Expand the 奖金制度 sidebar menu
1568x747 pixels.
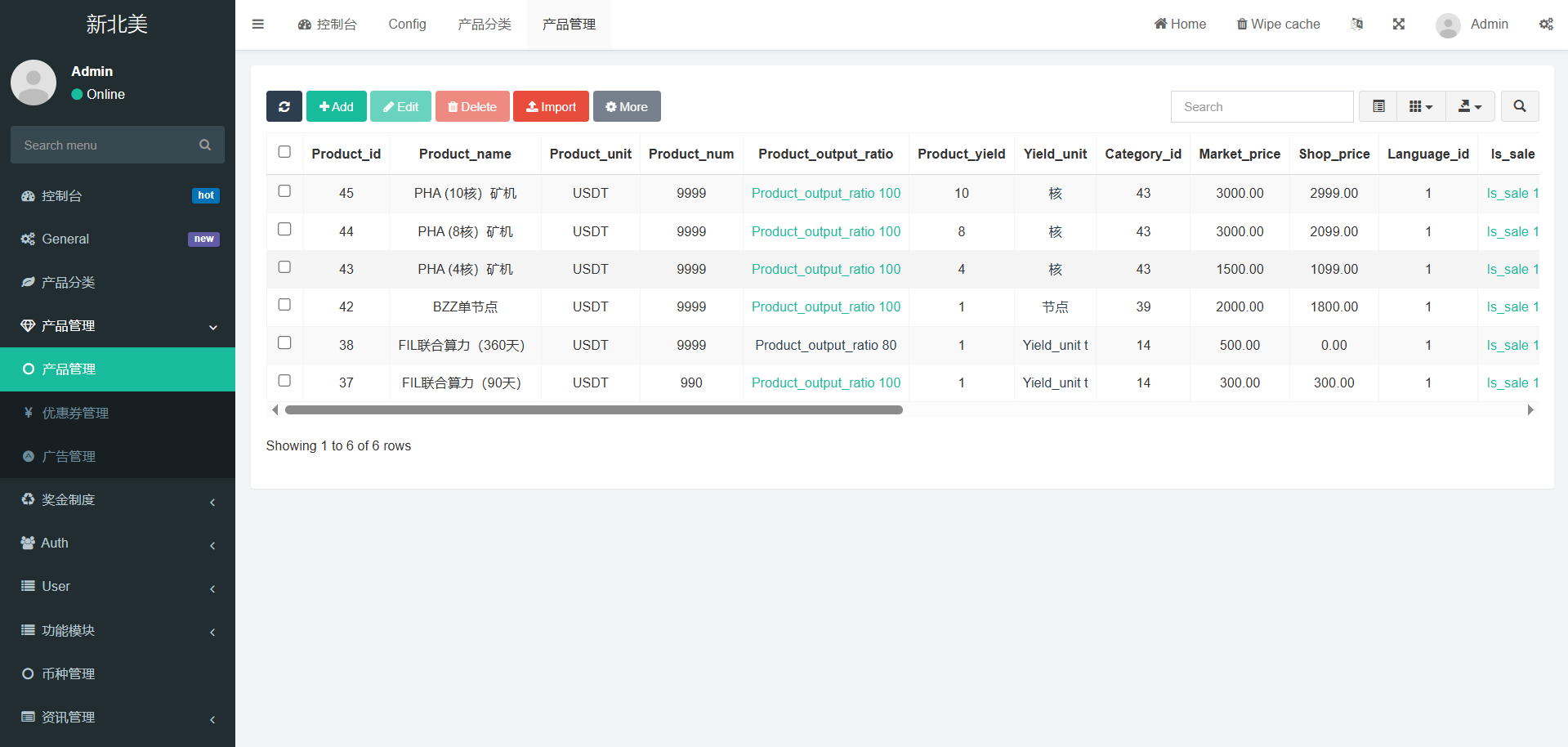click(118, 499)
